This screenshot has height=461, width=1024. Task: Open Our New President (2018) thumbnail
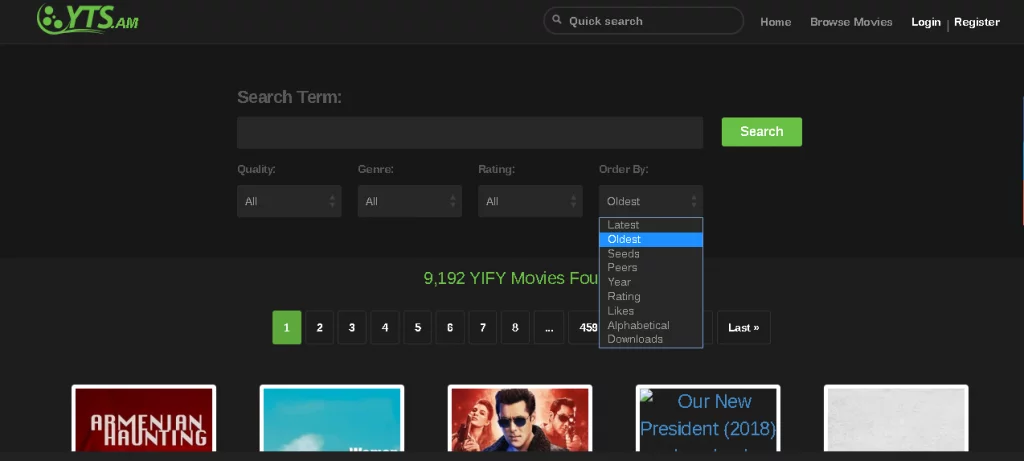click(x=708, y=420)
